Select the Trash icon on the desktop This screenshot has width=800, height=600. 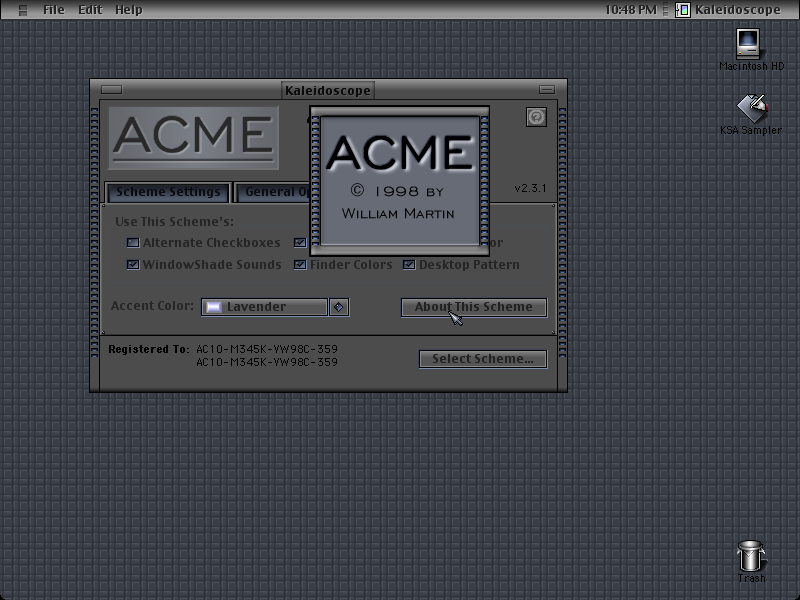click(751, 556)
